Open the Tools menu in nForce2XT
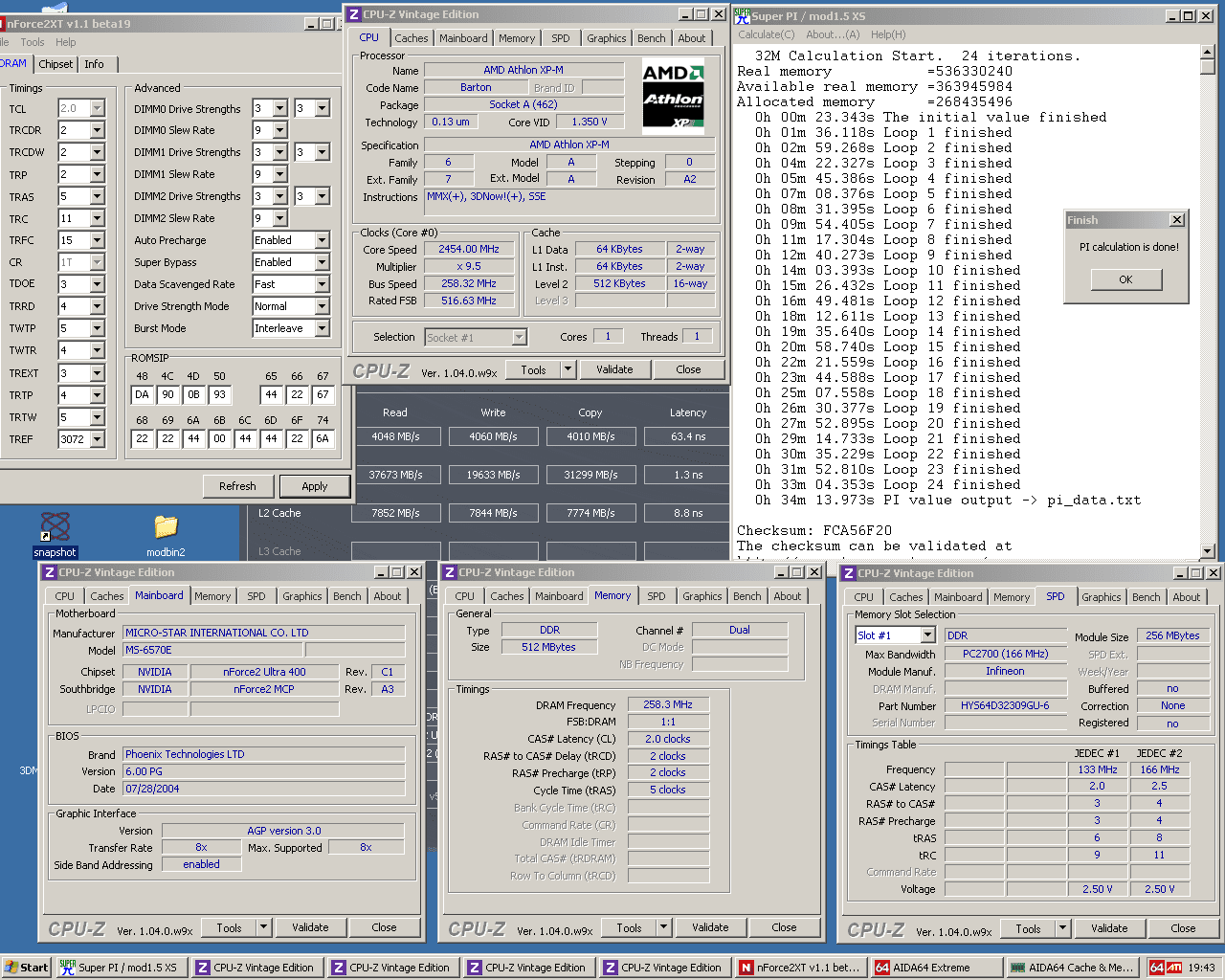Screen dimensions: 1225x980 (33, 42)
